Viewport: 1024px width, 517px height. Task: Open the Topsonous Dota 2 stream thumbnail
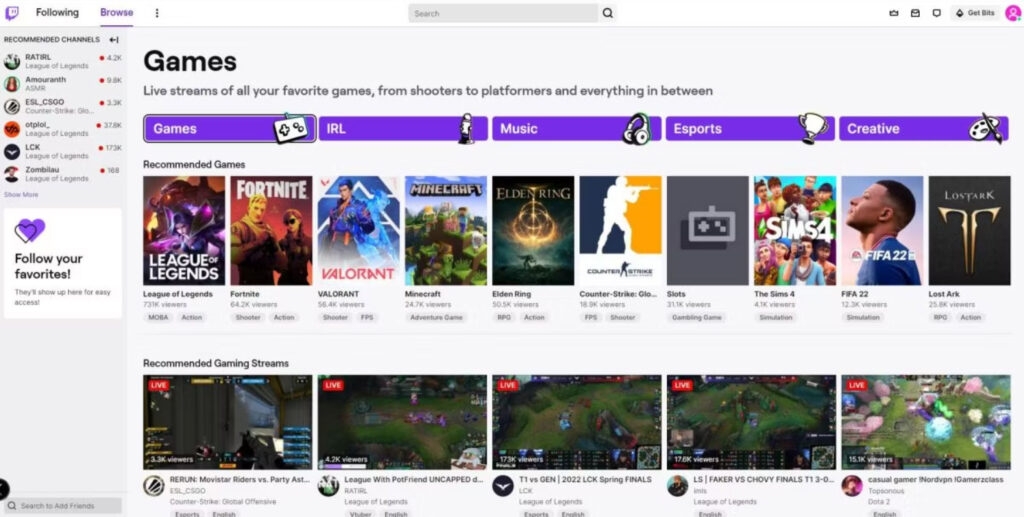926,422
